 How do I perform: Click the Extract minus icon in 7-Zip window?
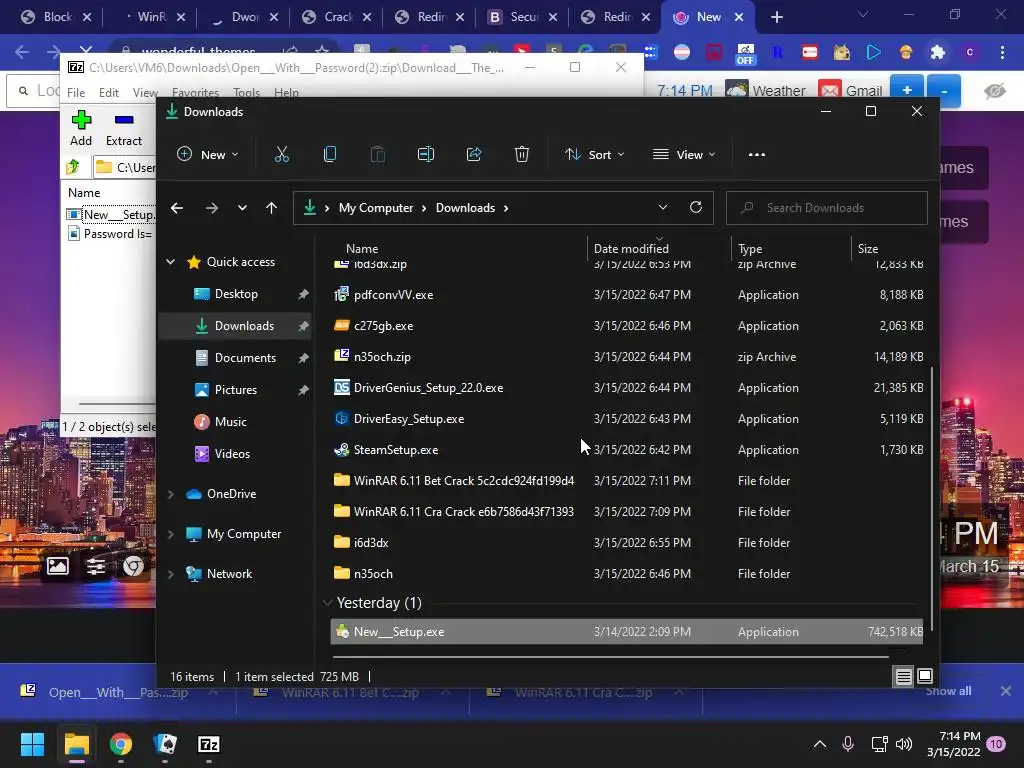pyautogui.click(x=124, y=120)
